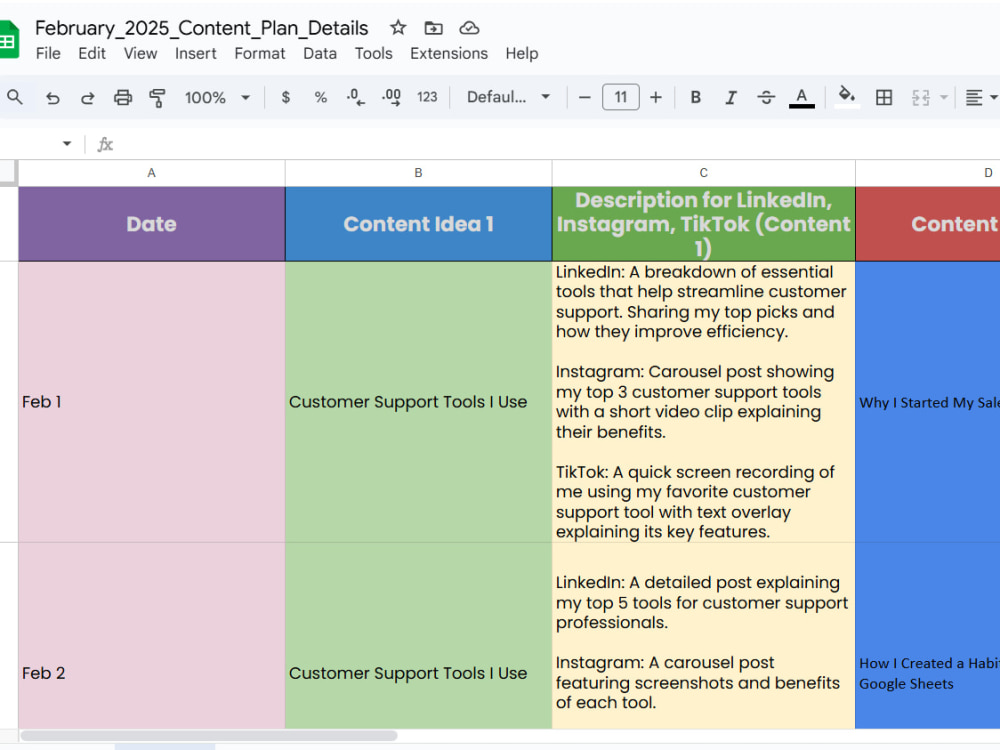Select the Content Idea 1 header cell
The width and height of the screenshot is (1000, 750).
[418, 224]
